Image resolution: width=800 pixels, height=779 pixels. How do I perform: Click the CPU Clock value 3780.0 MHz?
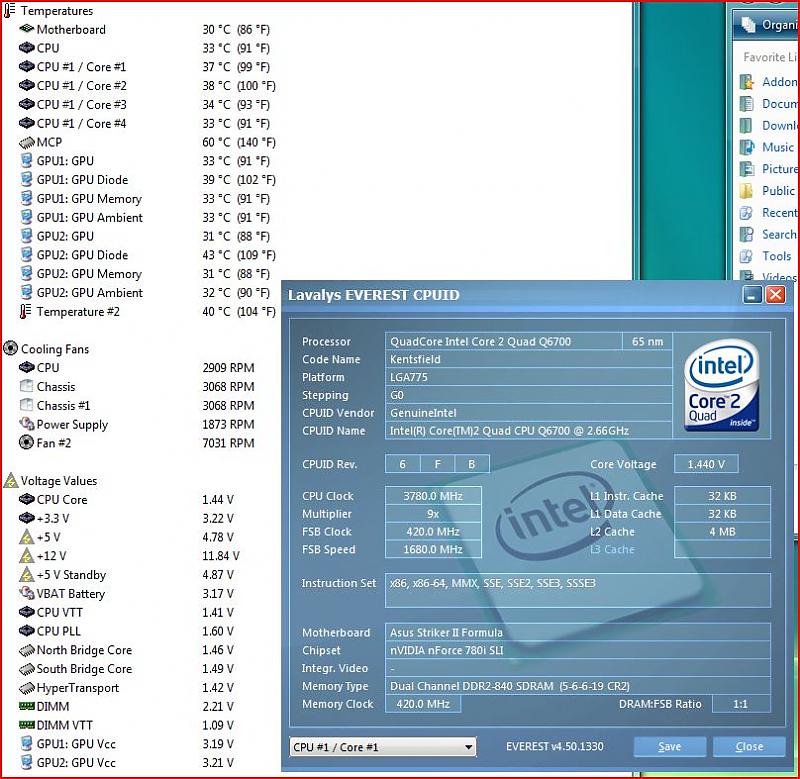(x=433, y=496)
